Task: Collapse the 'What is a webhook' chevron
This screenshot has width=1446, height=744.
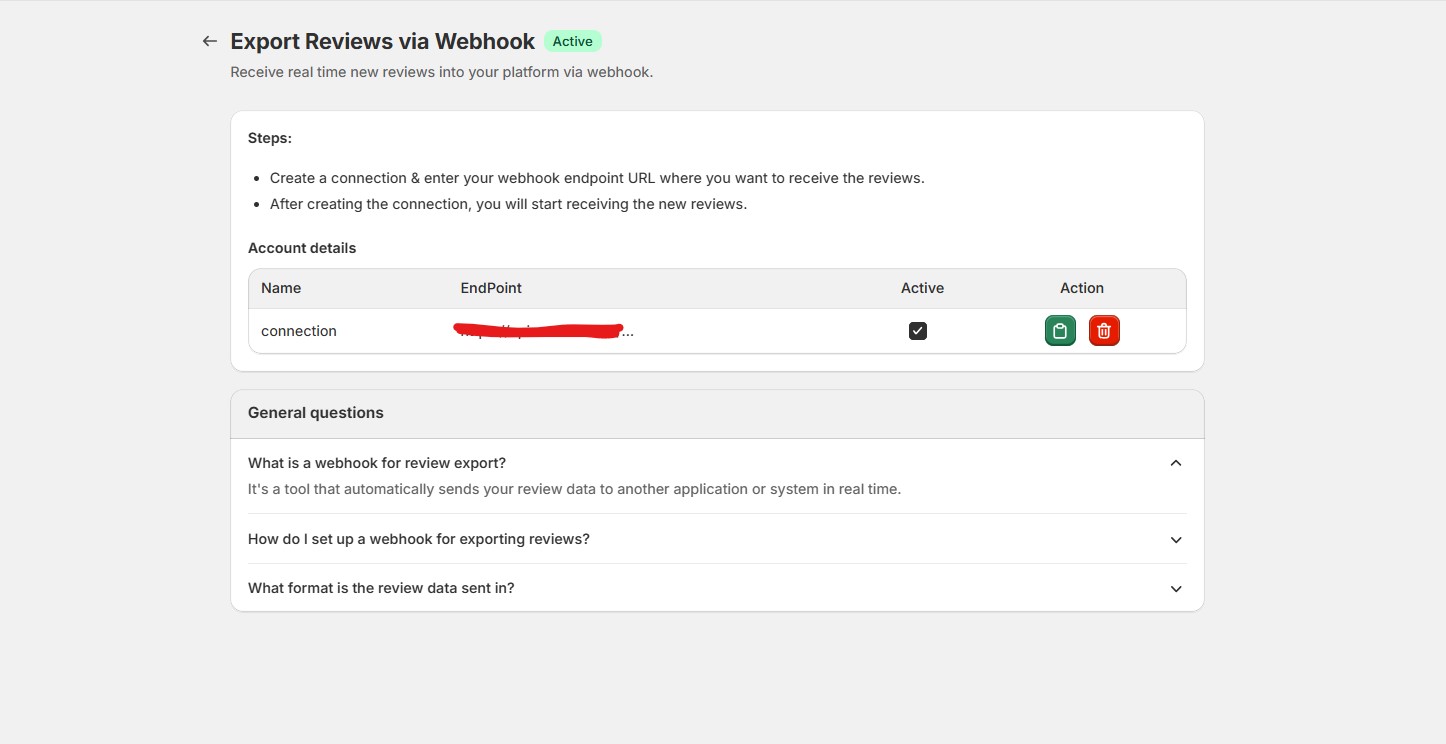Action: [x=1176, y=463]
